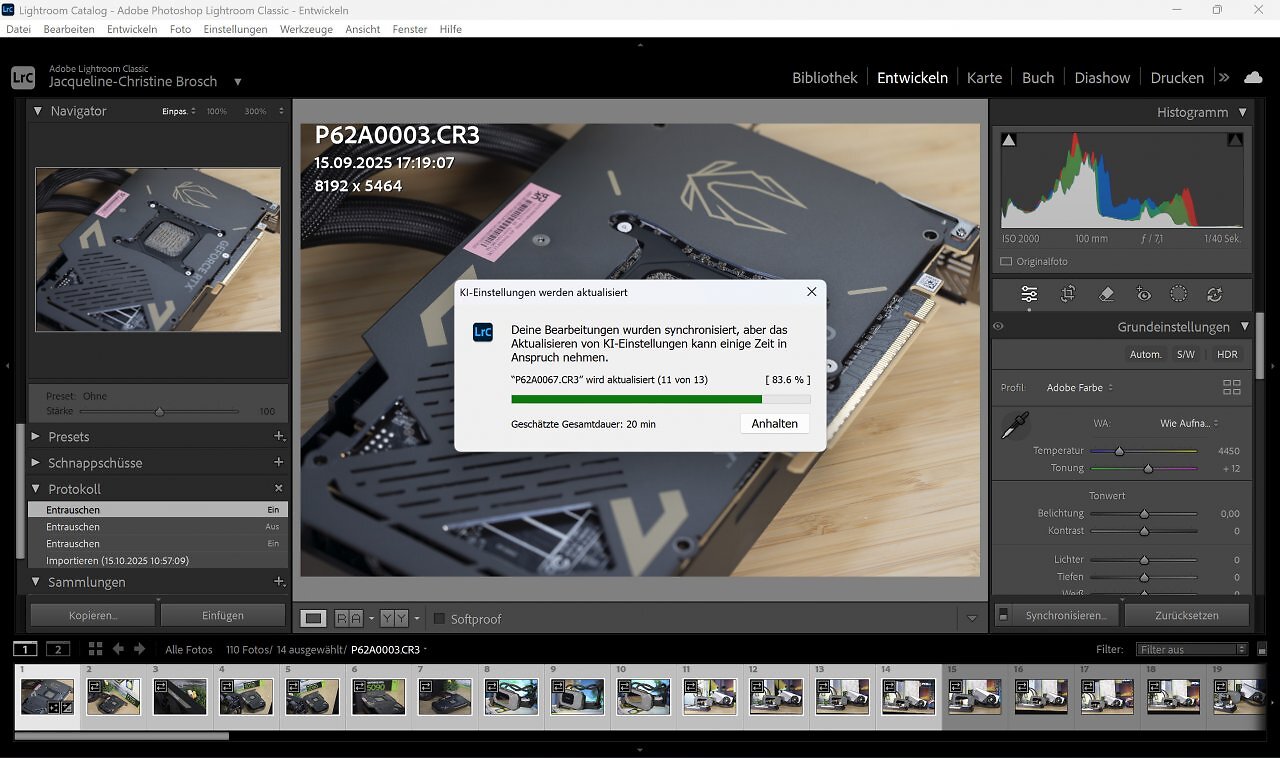1280x758 pixels.
Task: Open second window display 2
Action: tap(58, 649)
